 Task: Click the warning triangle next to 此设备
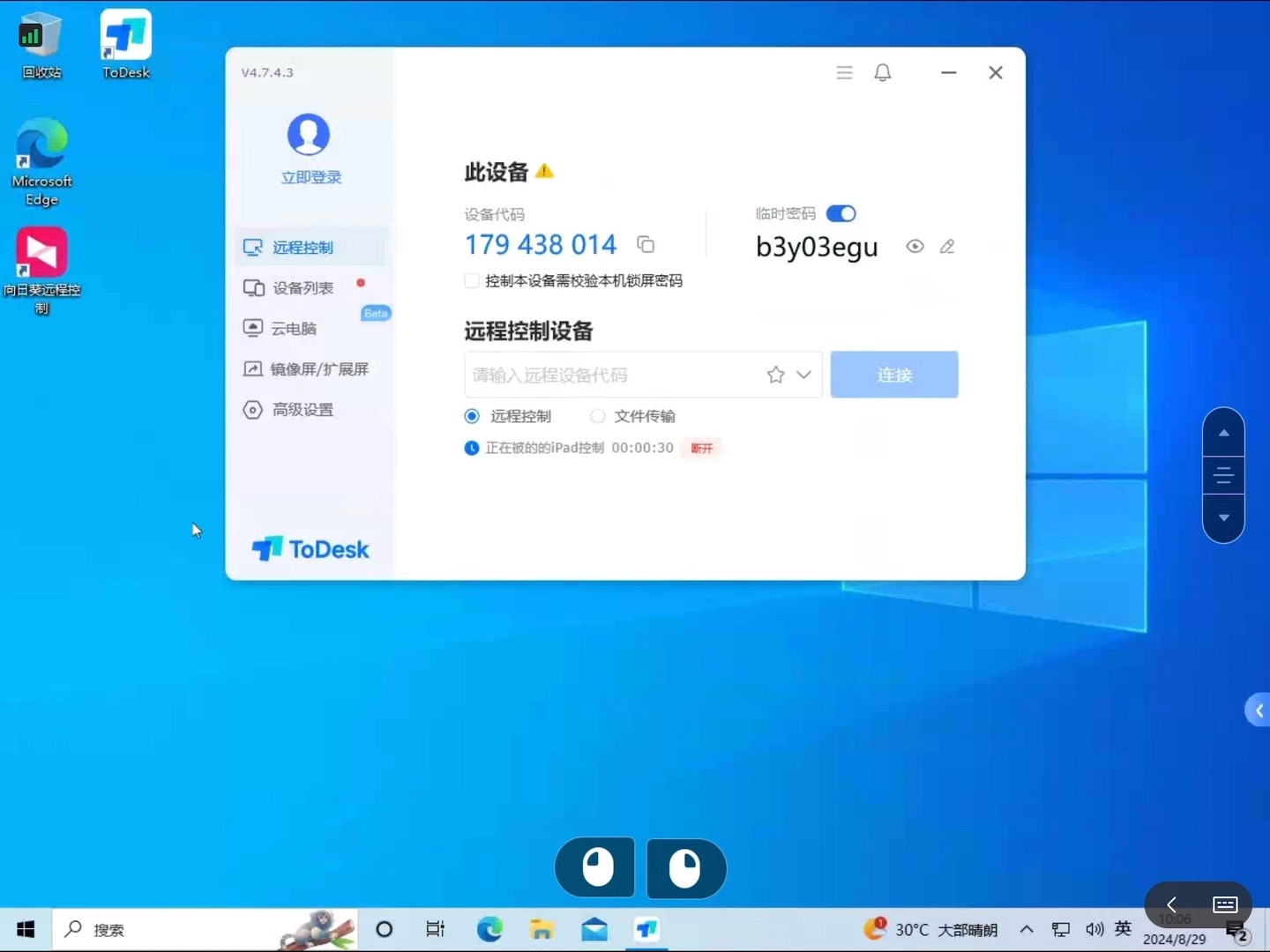pos(545,171)
